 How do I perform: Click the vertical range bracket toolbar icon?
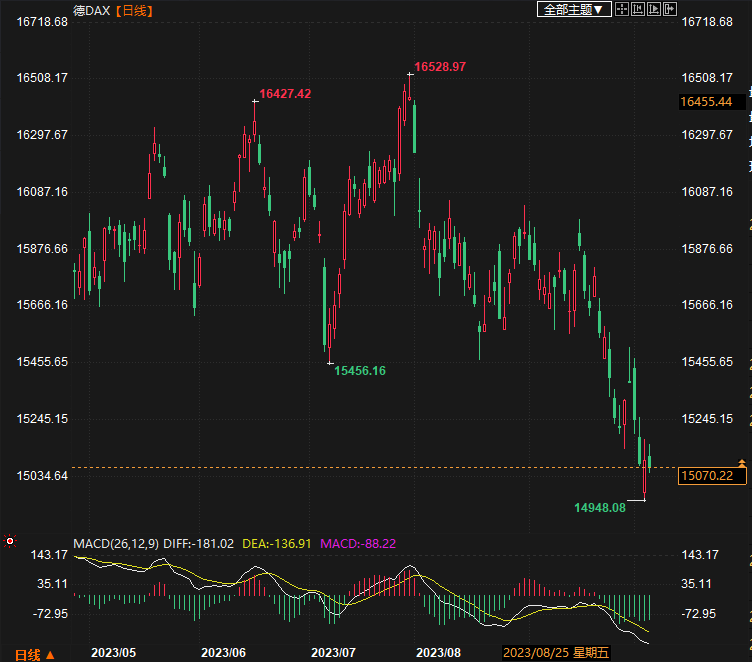coord(638,9)
